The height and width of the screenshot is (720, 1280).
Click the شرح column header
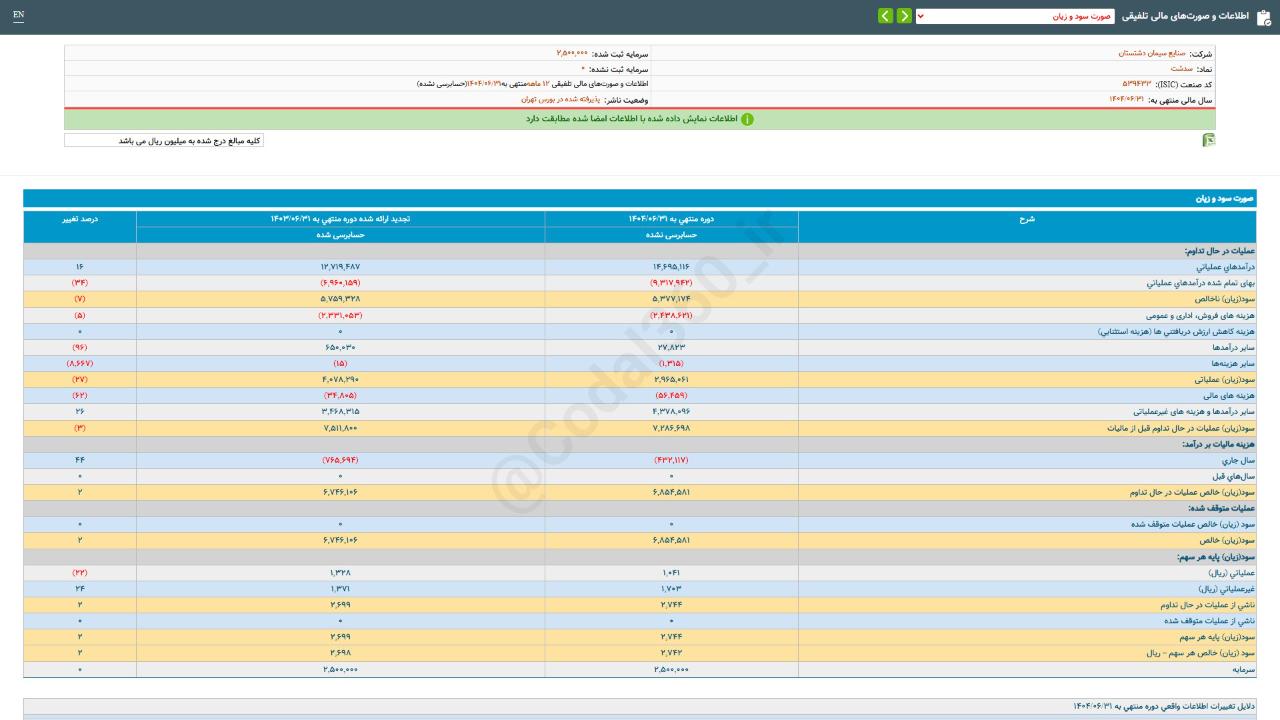pos(1026,219)
